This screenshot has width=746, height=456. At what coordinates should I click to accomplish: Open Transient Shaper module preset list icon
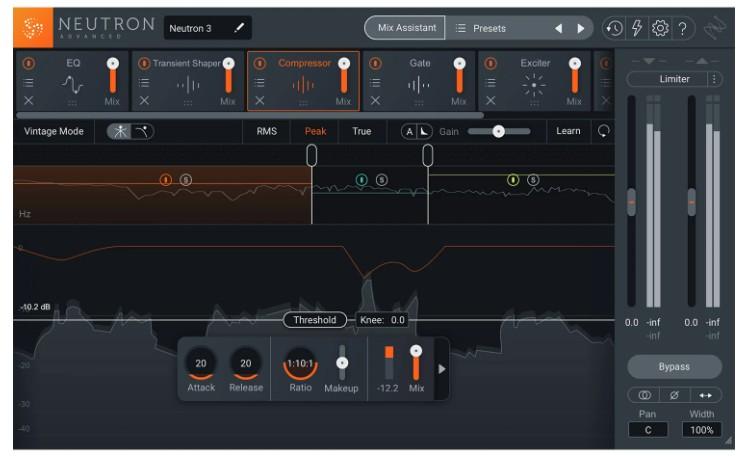pyautogui.click(x=144, y=83)
